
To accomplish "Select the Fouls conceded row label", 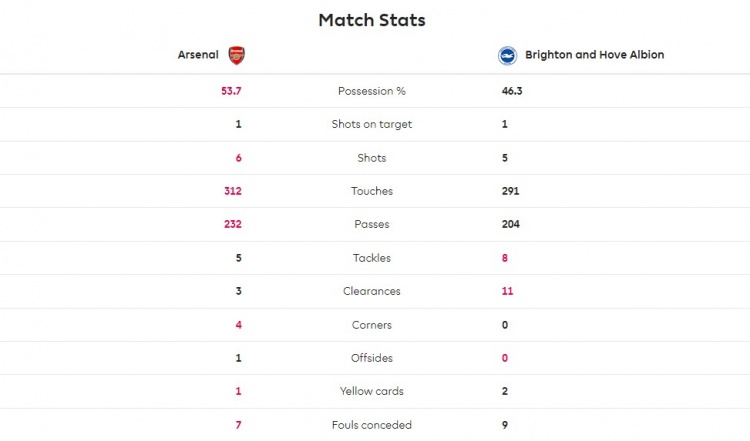I will coord(372,425).
